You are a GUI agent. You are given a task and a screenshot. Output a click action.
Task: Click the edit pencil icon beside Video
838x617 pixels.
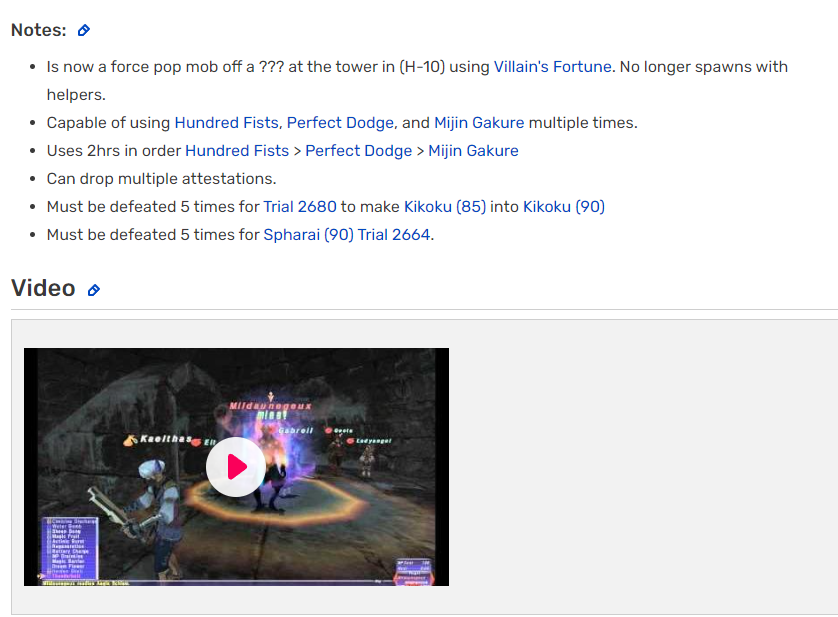coord(94,290)
